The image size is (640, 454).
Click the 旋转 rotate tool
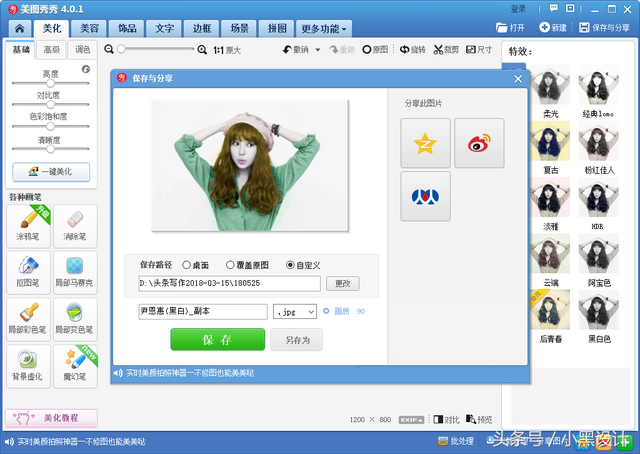point(413,50)
